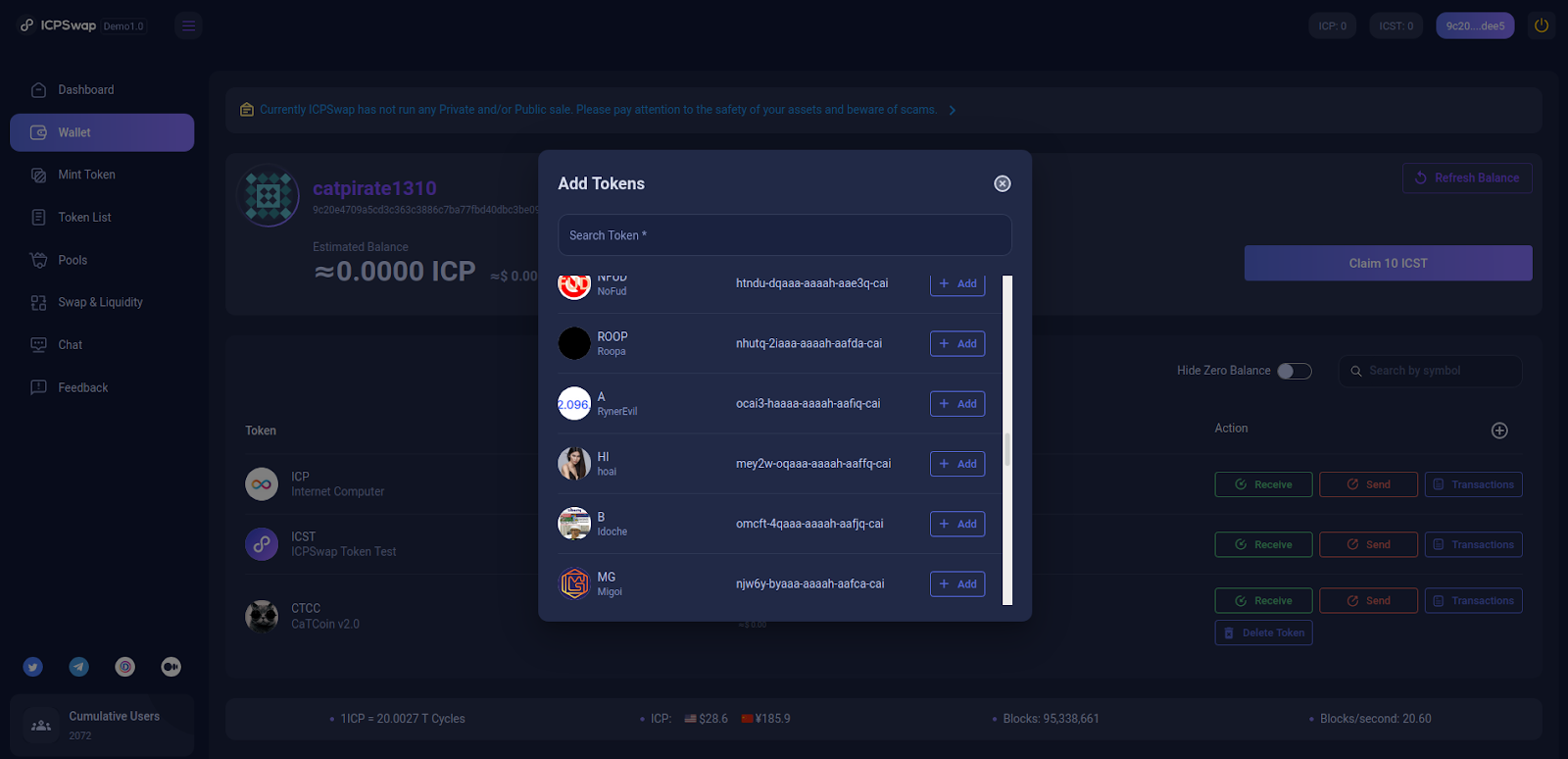Click the nhutq-2iaaa-aaaah-aafda-cai canister ID
Screen dimensions: 1568x759
click(x=808, y=343)
